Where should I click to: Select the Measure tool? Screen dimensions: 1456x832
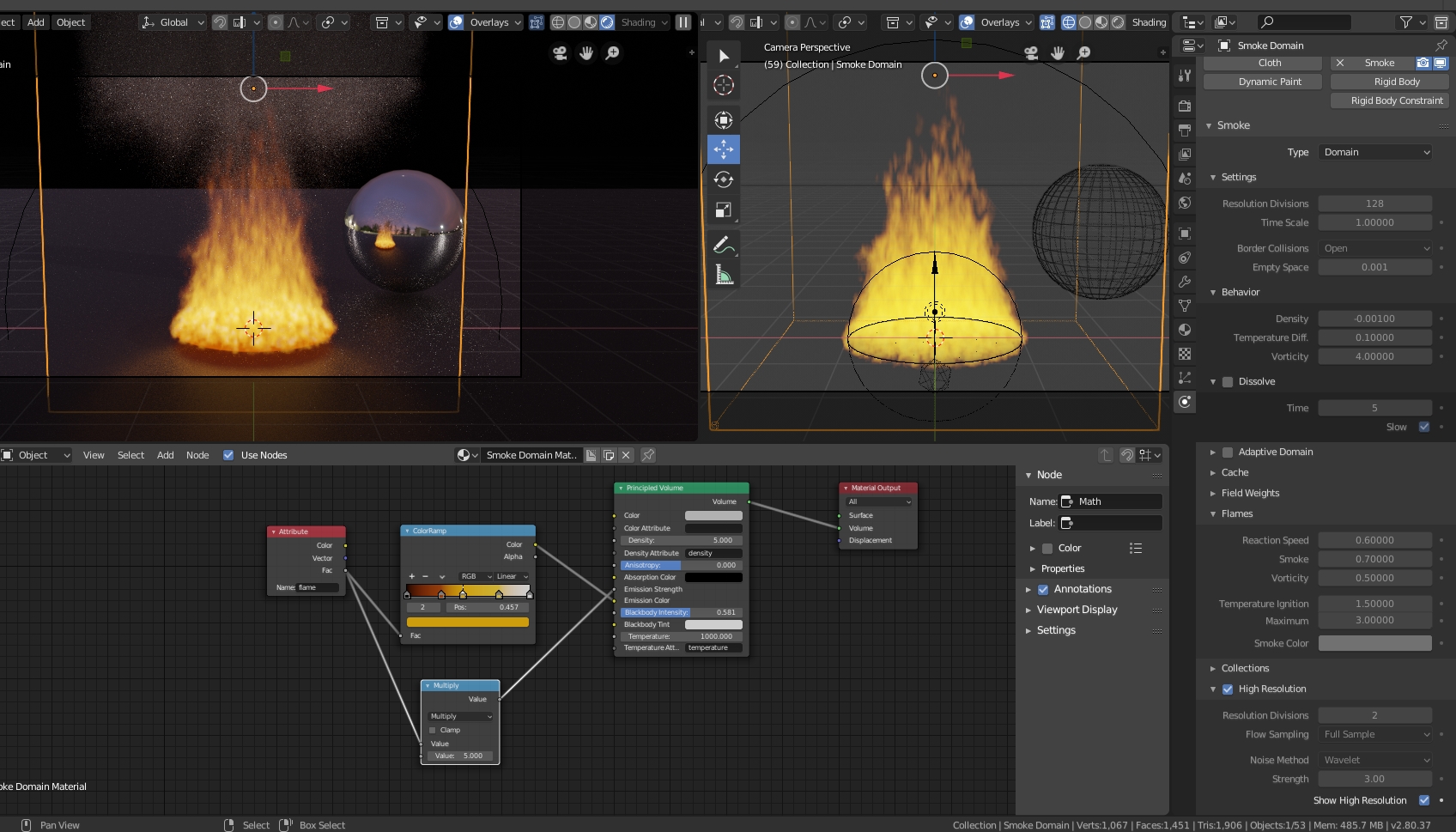click(x=724, y=275)
